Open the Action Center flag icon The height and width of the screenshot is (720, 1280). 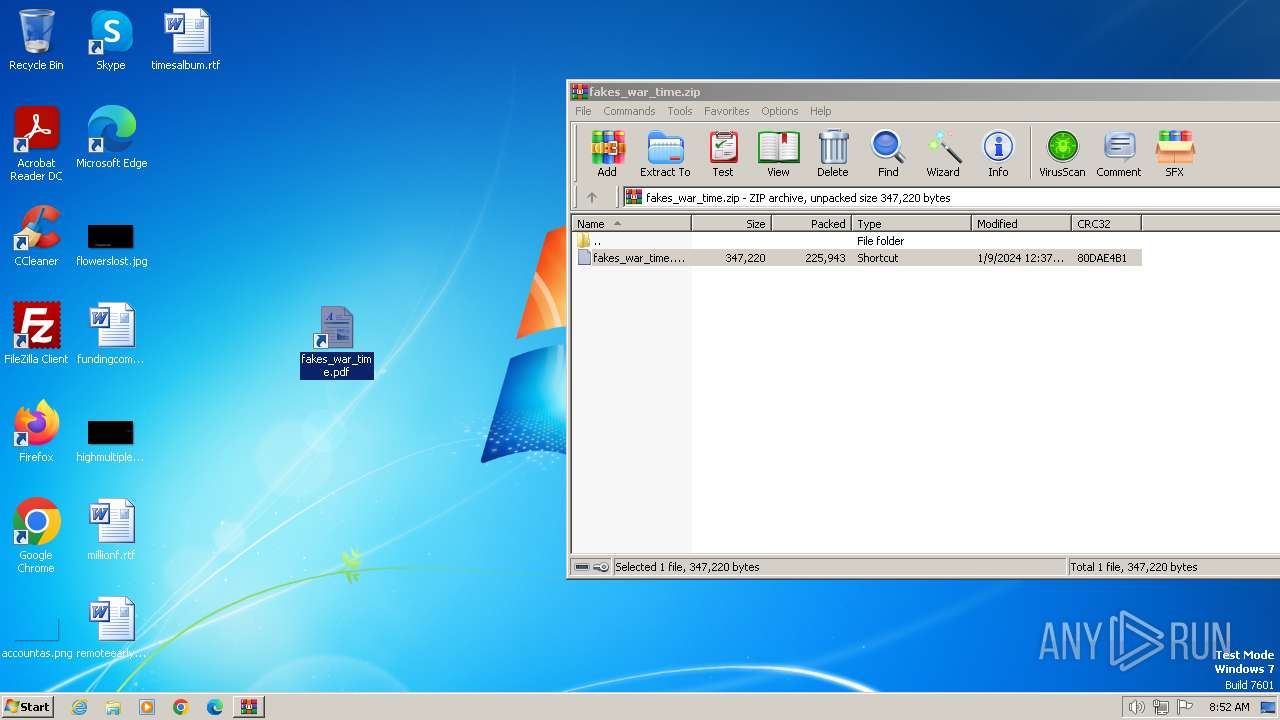point(1185,707)
